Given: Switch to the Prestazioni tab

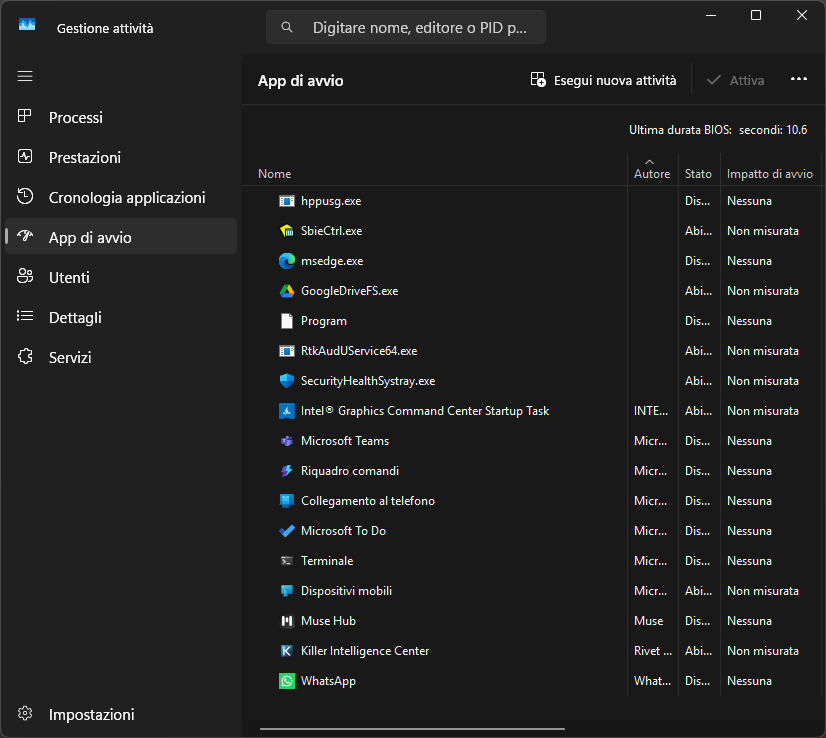Looking at the screenshot, I should coord(121,157).
